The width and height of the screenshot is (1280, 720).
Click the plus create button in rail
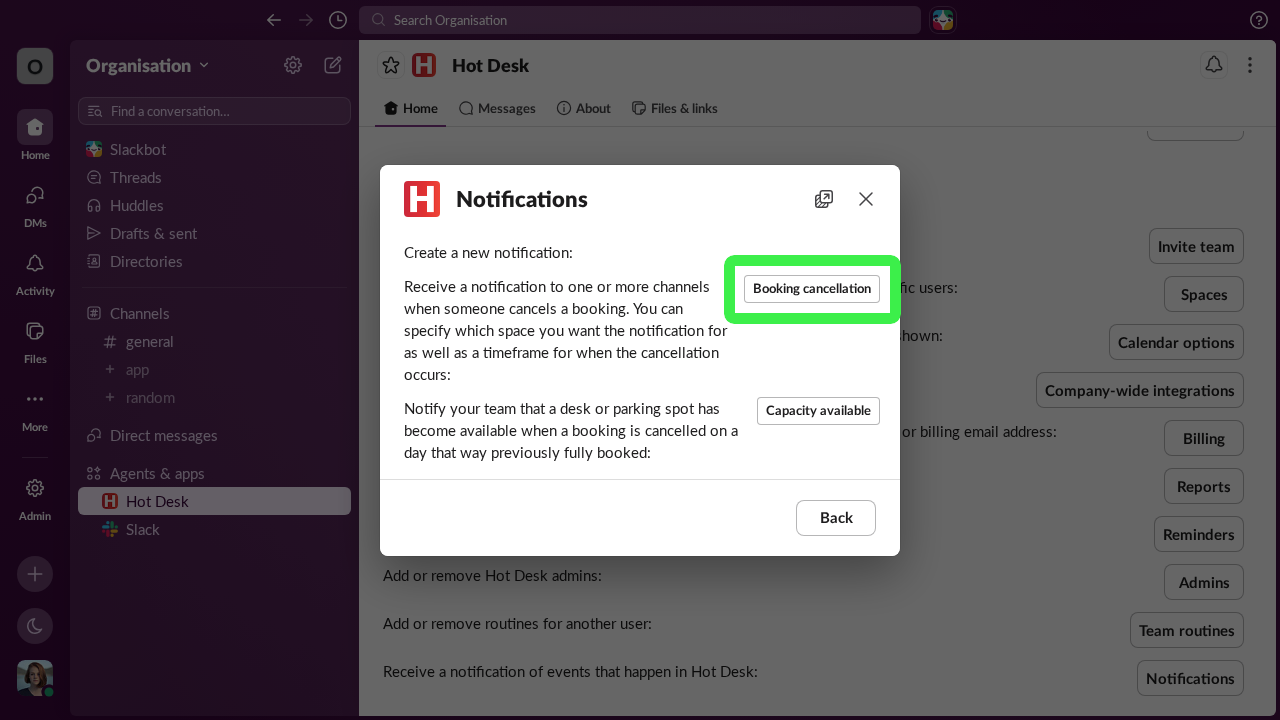pos(35,574)
